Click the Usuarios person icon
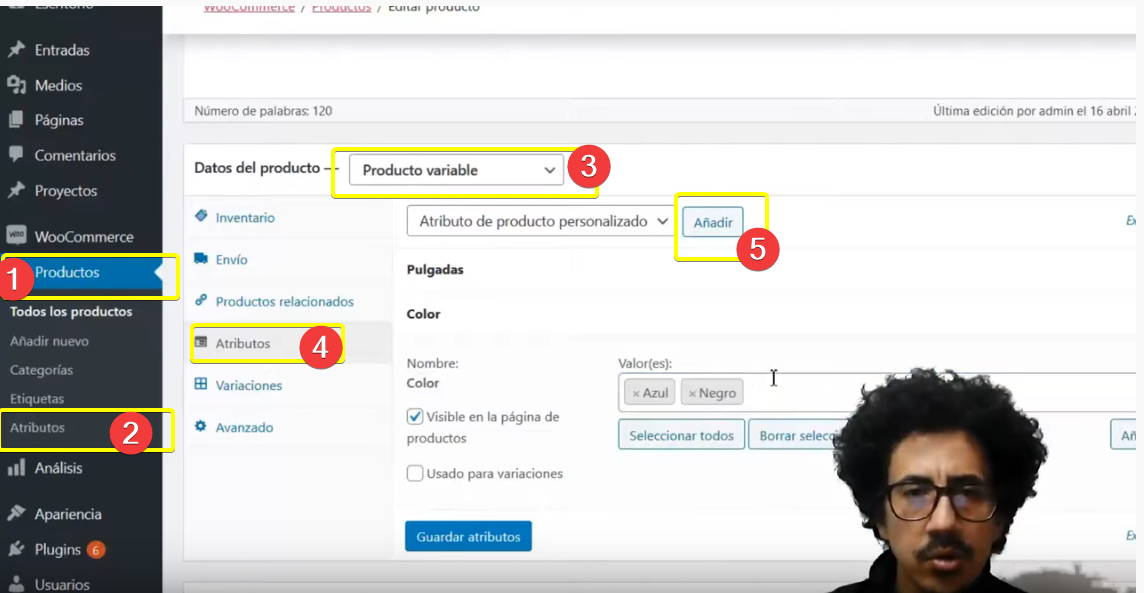 [16, 584]
